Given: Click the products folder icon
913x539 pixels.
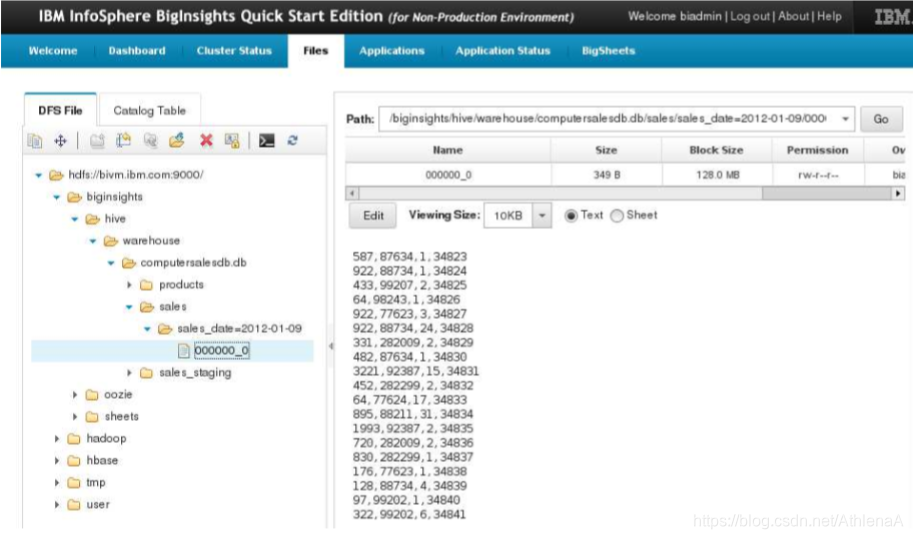Looking at the screenshot, I should pyautogui.click(x=146, y=285).
